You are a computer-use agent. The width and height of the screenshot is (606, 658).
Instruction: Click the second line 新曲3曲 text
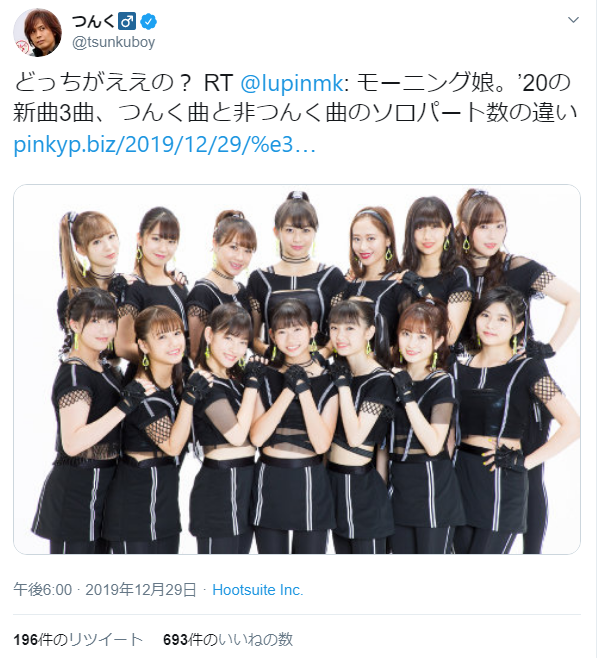295,113
